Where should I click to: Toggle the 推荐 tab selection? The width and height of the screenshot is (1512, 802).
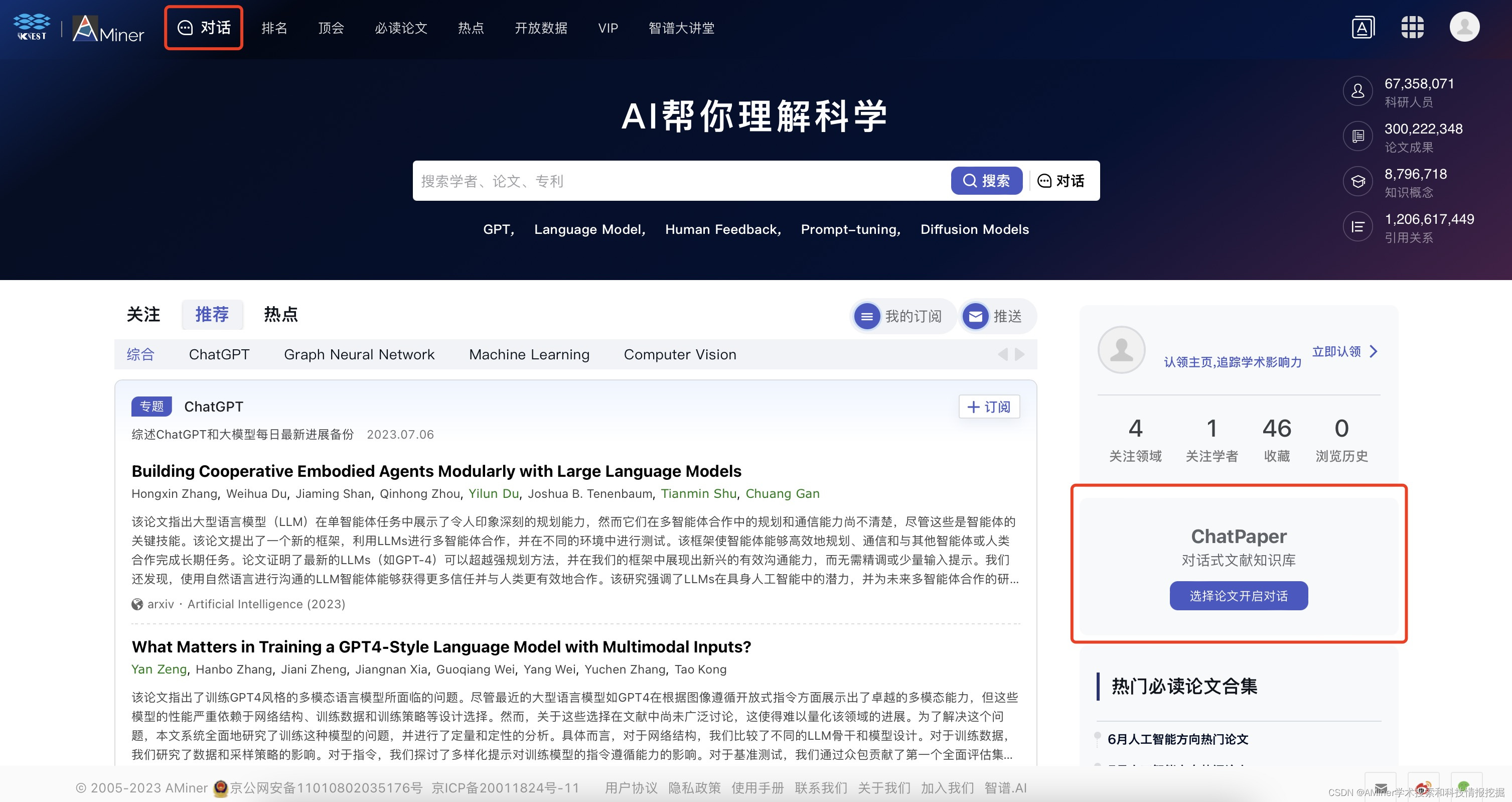pos(212,315)
